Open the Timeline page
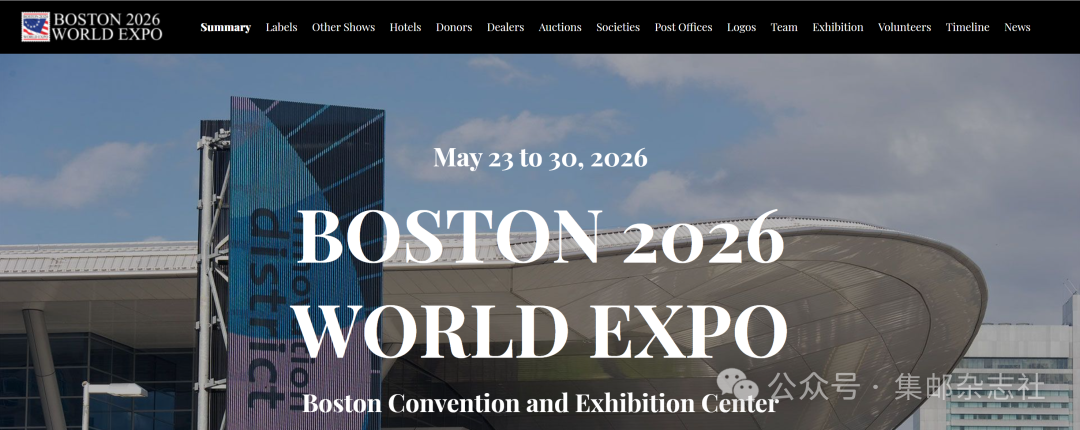 pyautogui.click(x=967, y=28)
